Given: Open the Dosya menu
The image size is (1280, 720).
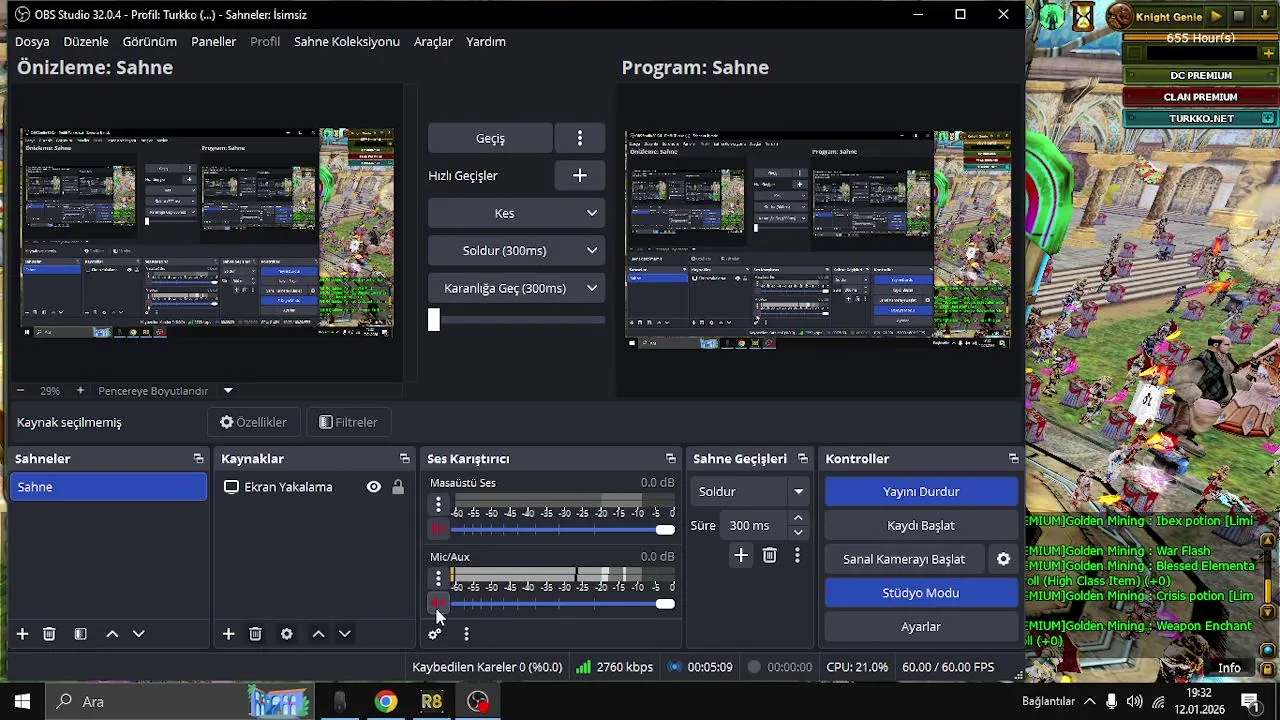Looking at the screenshot, I should coord(32,41).
